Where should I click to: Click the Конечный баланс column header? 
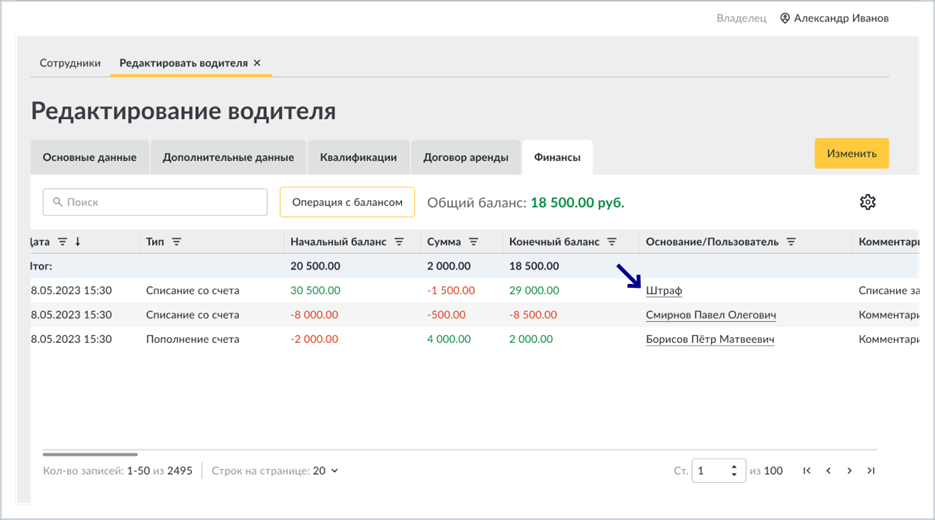(554, 242)
